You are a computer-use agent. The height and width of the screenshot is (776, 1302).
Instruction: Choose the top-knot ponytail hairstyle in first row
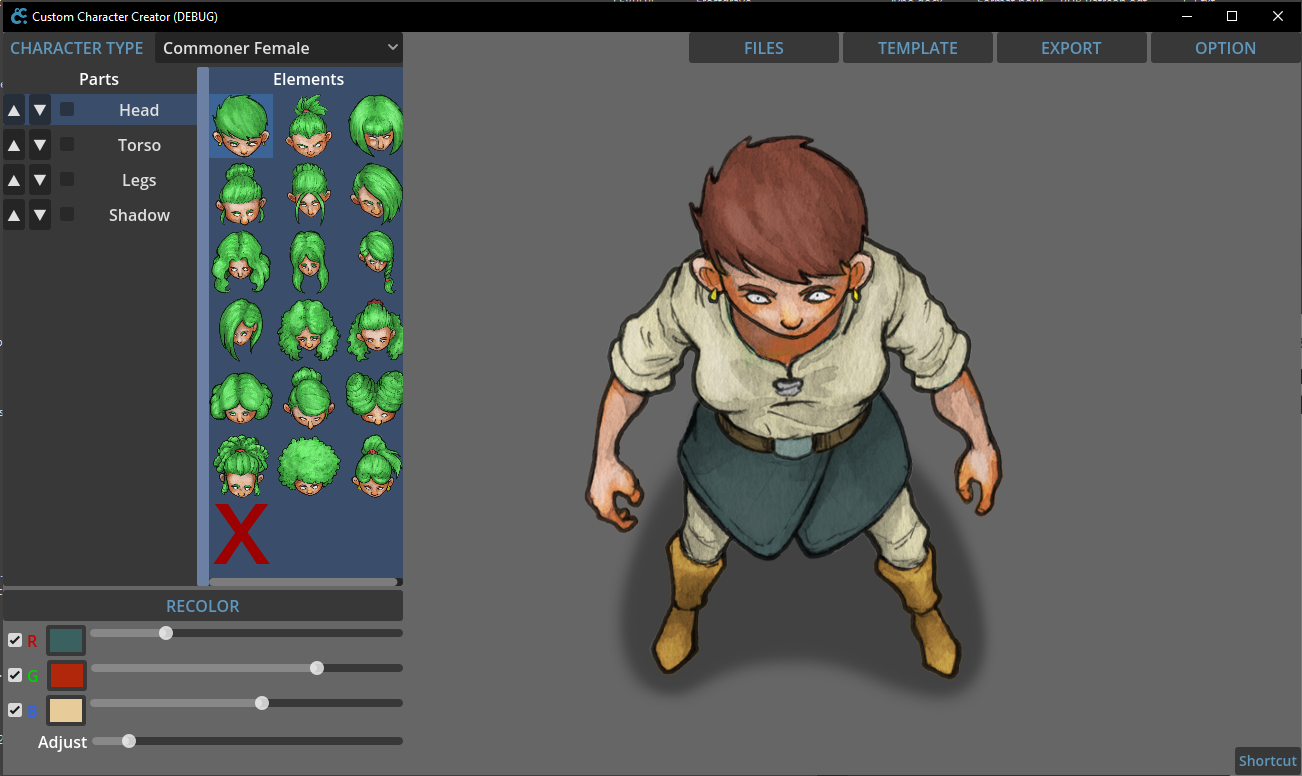point(308,126)
